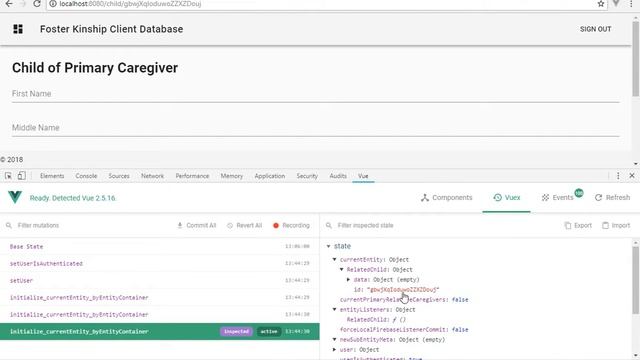Image resolution: width=640 pixels, height=360 pixels.
Task: Refresh the Vue devtools
Action: point(612,198)
